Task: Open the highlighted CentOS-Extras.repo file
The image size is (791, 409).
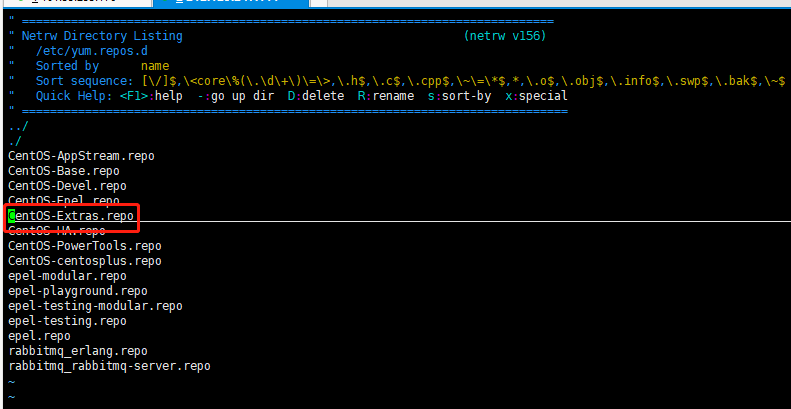Action: tap(71, 216)
